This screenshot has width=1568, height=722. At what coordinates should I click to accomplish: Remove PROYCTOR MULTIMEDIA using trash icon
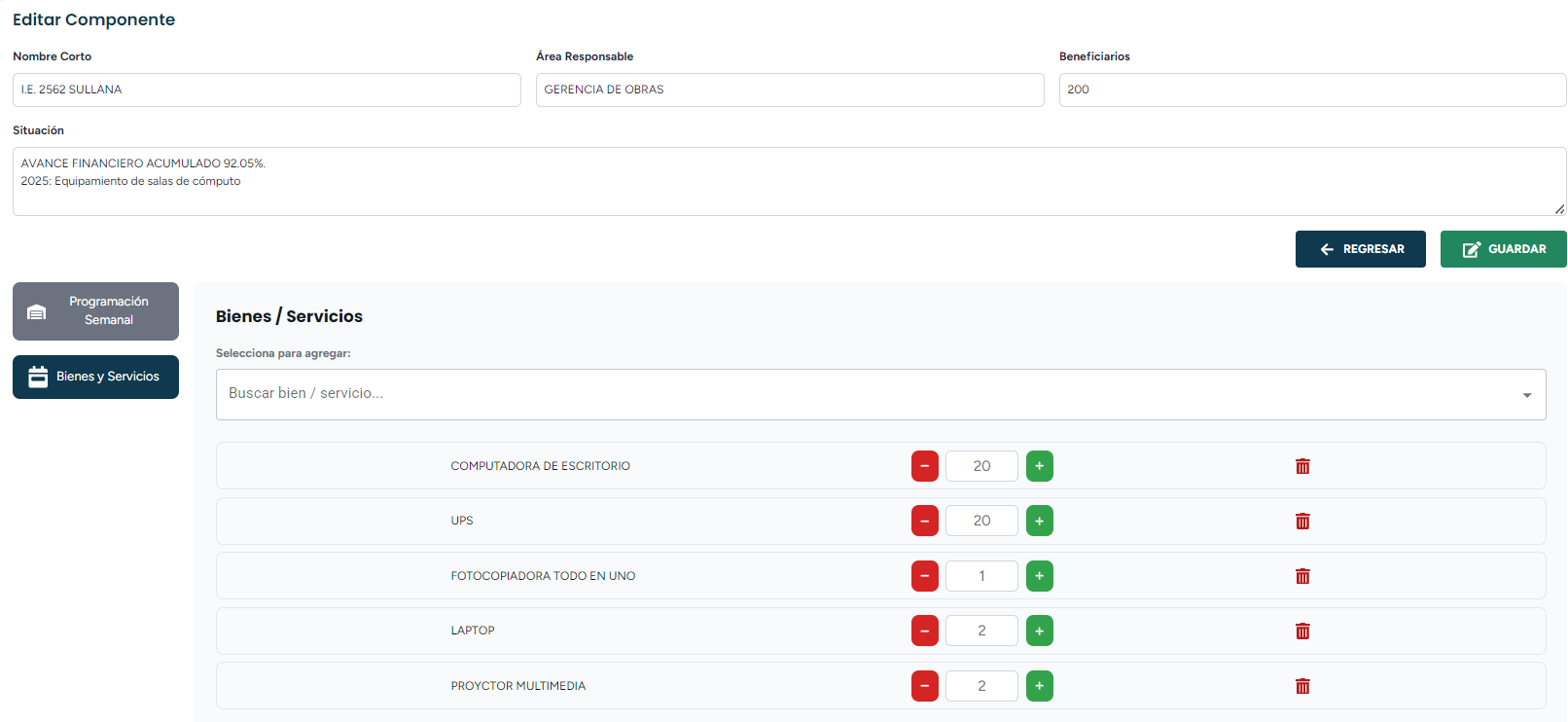pyautogui.click(x=1302, y=686)
